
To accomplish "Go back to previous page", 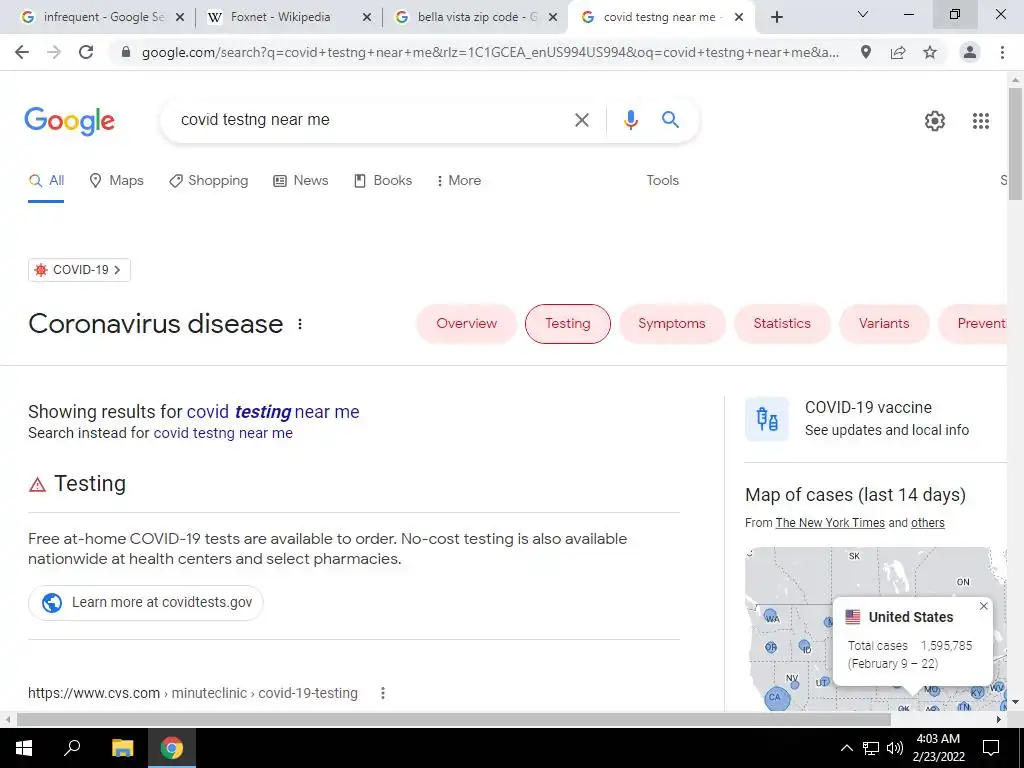I will point(22,52).
